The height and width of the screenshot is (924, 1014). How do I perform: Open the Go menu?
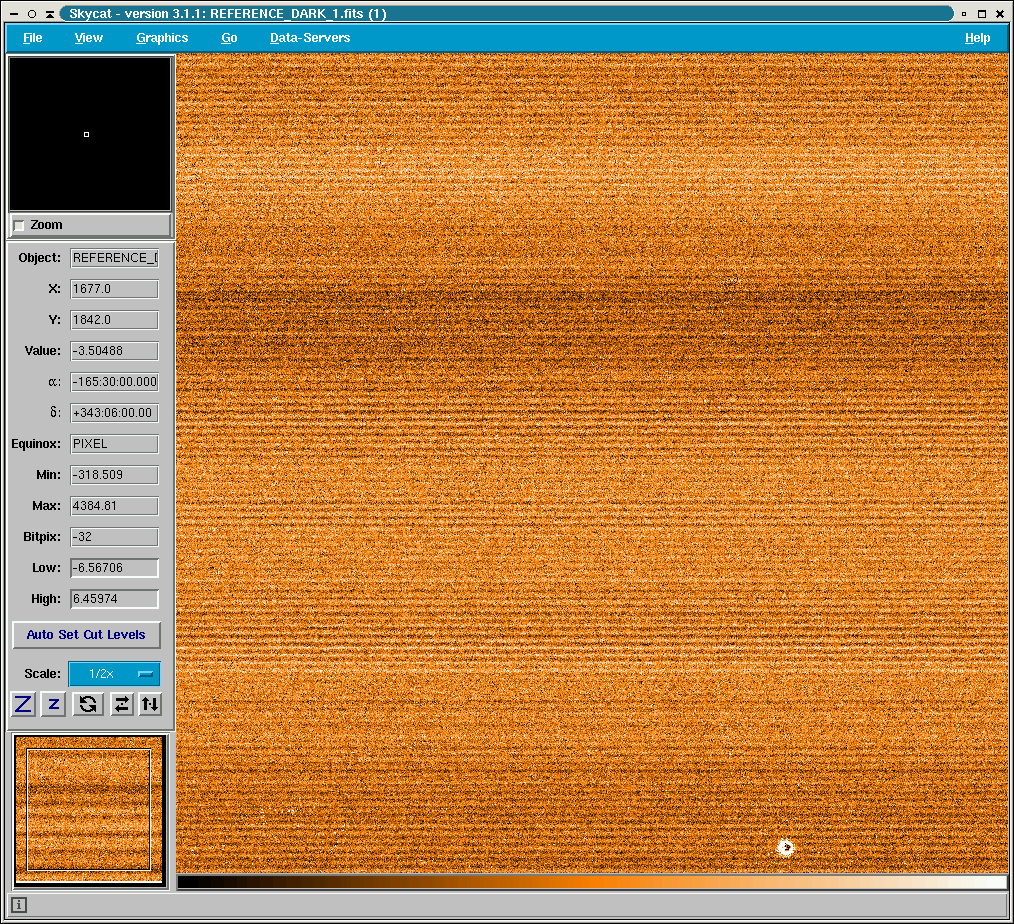point(229,38)
